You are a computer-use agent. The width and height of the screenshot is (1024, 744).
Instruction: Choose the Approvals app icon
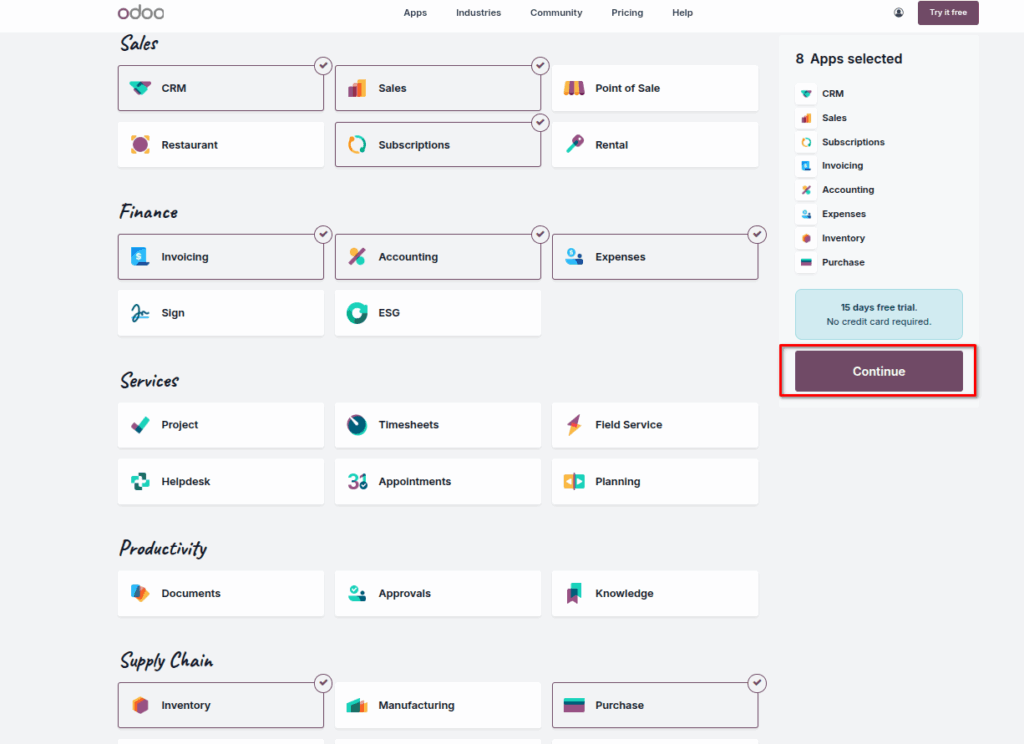tap(357, 593)
